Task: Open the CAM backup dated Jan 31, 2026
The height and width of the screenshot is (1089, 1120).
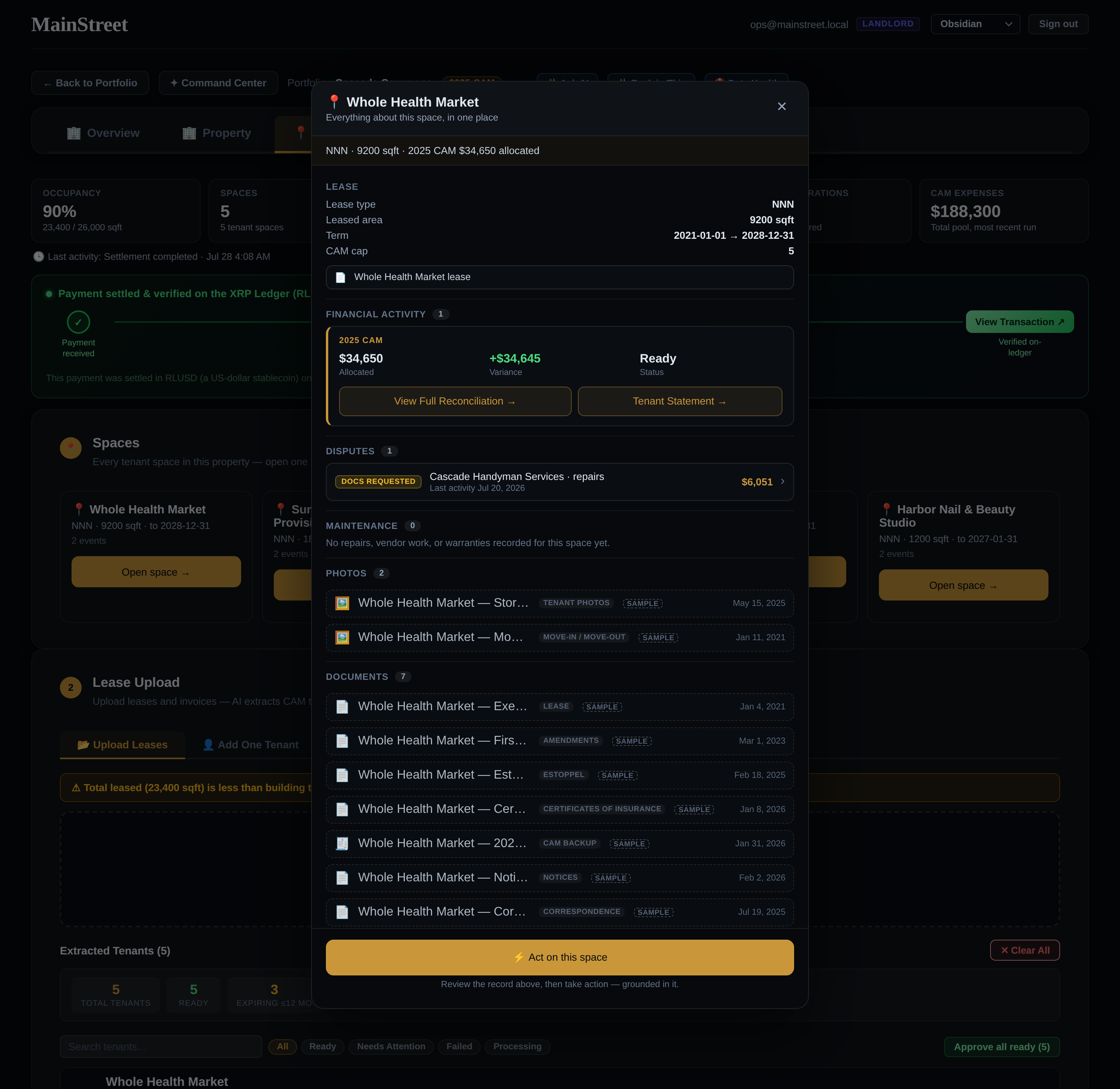Action: pos(560,844)
